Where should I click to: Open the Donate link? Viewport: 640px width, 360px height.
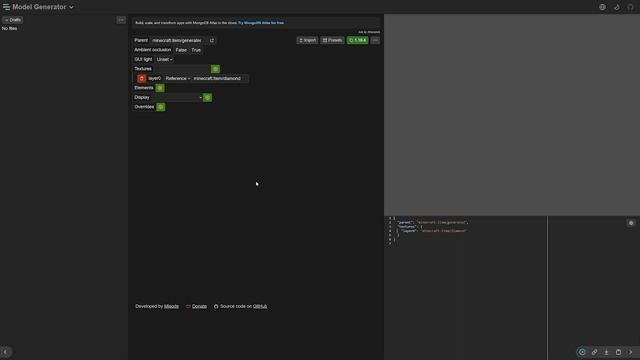tap(199, 306)
